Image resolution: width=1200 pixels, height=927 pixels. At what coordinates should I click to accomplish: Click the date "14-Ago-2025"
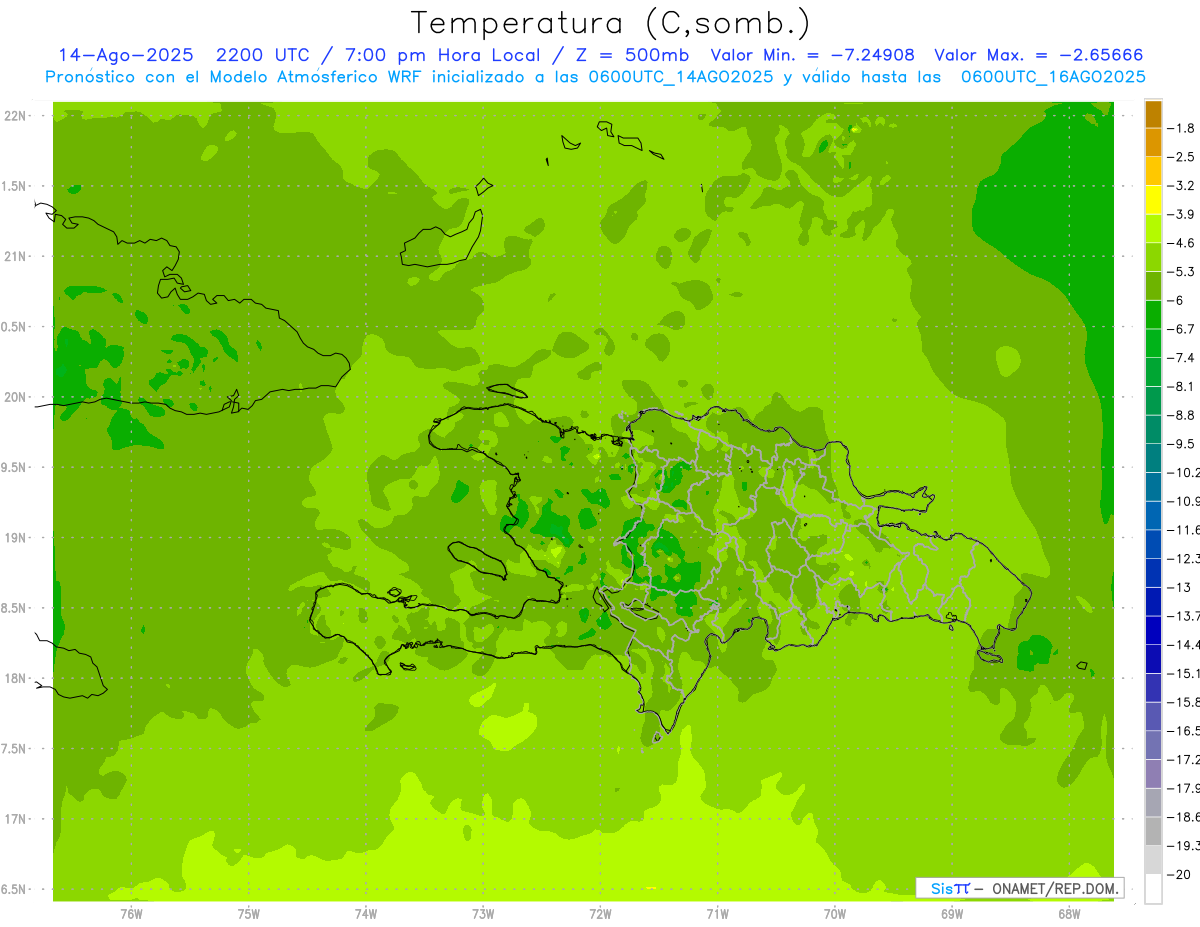(x=125, y=55)
